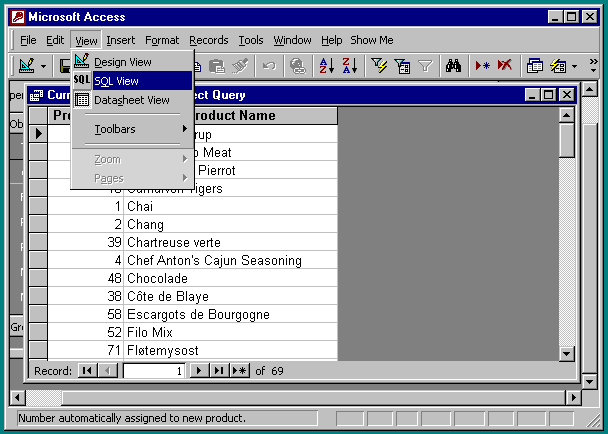Click the select-all corner box of datasheet

click(x=38, y=116)
